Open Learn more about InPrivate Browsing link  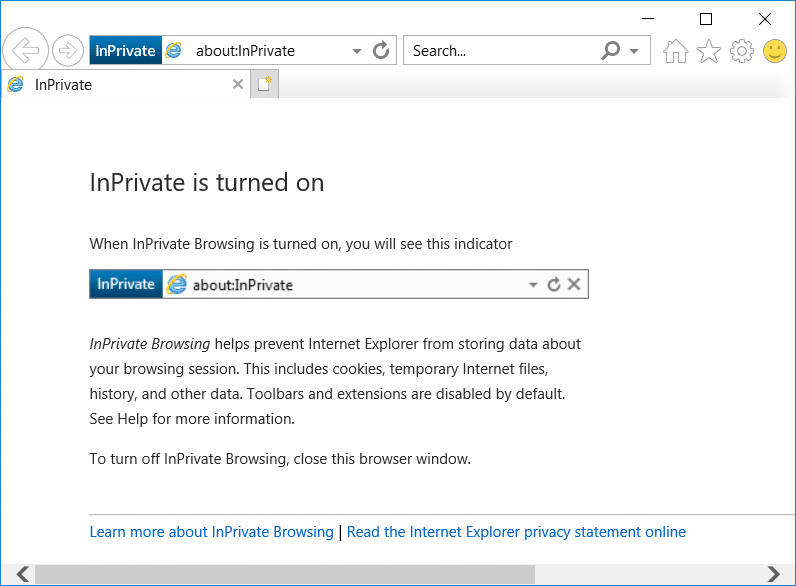(x=211, y=532)
